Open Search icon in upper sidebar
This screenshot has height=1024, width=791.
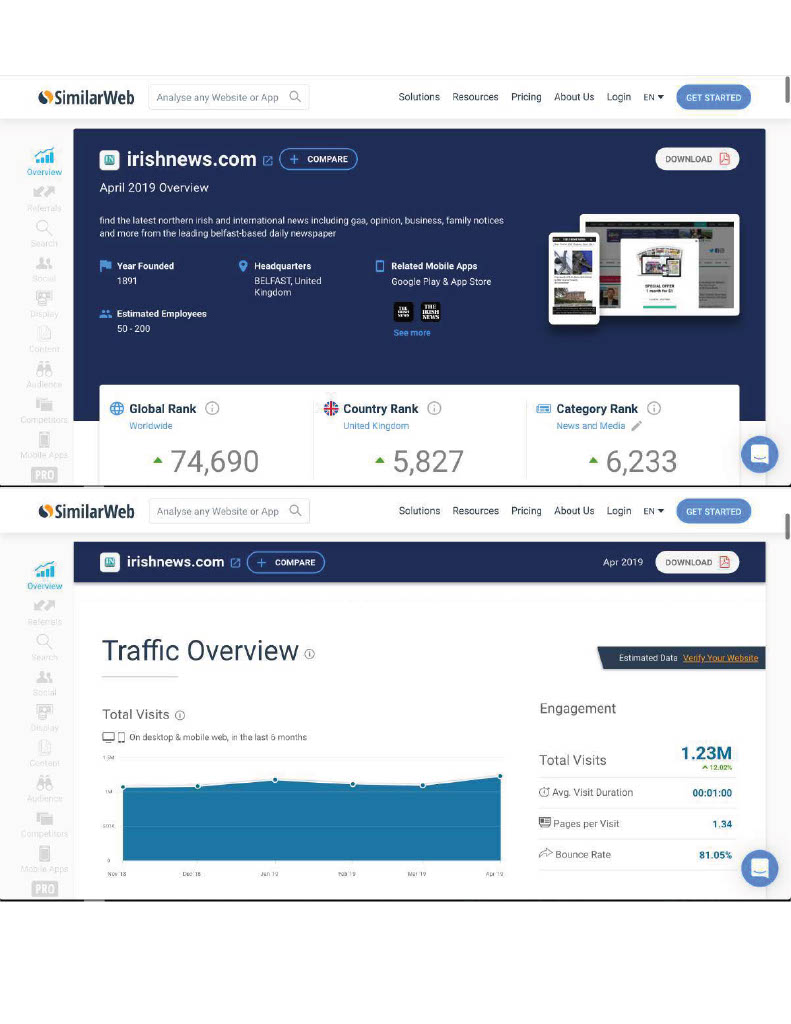point(44,228)
